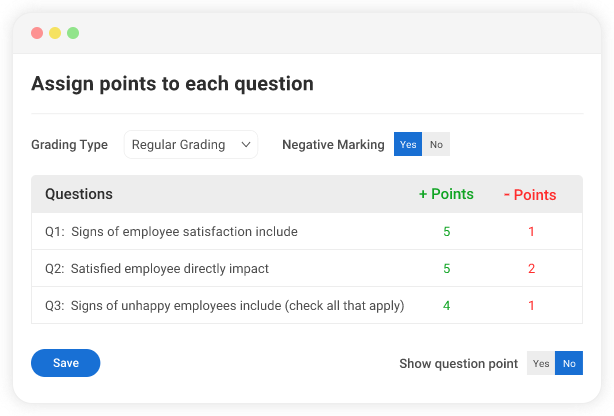This screenshot has height=416, width=614.
Task: Click the negative points value for Q3
Action: 531,305
